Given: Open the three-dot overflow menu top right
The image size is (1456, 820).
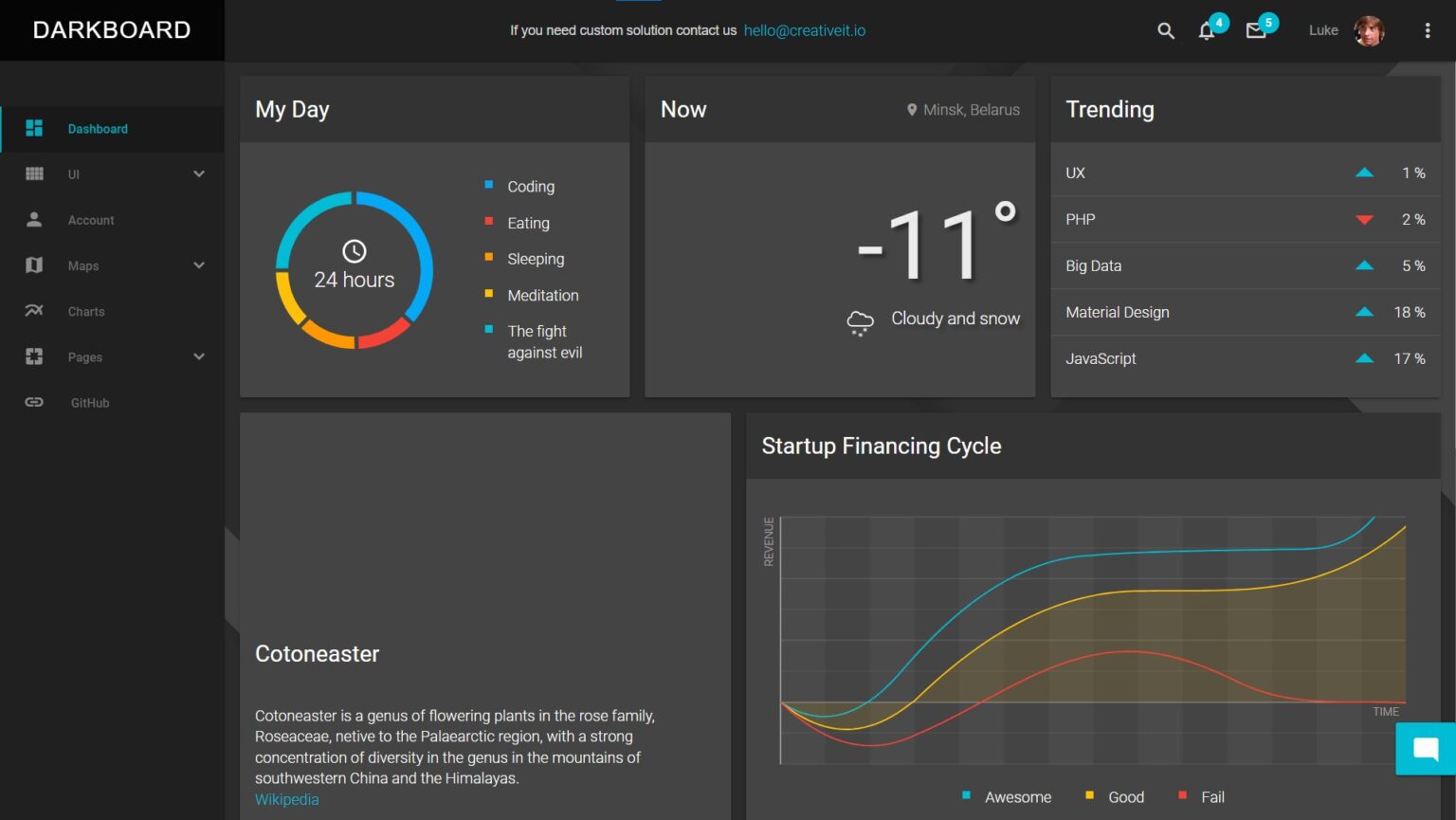Looking at the screenshot, I should point(1427,30).
